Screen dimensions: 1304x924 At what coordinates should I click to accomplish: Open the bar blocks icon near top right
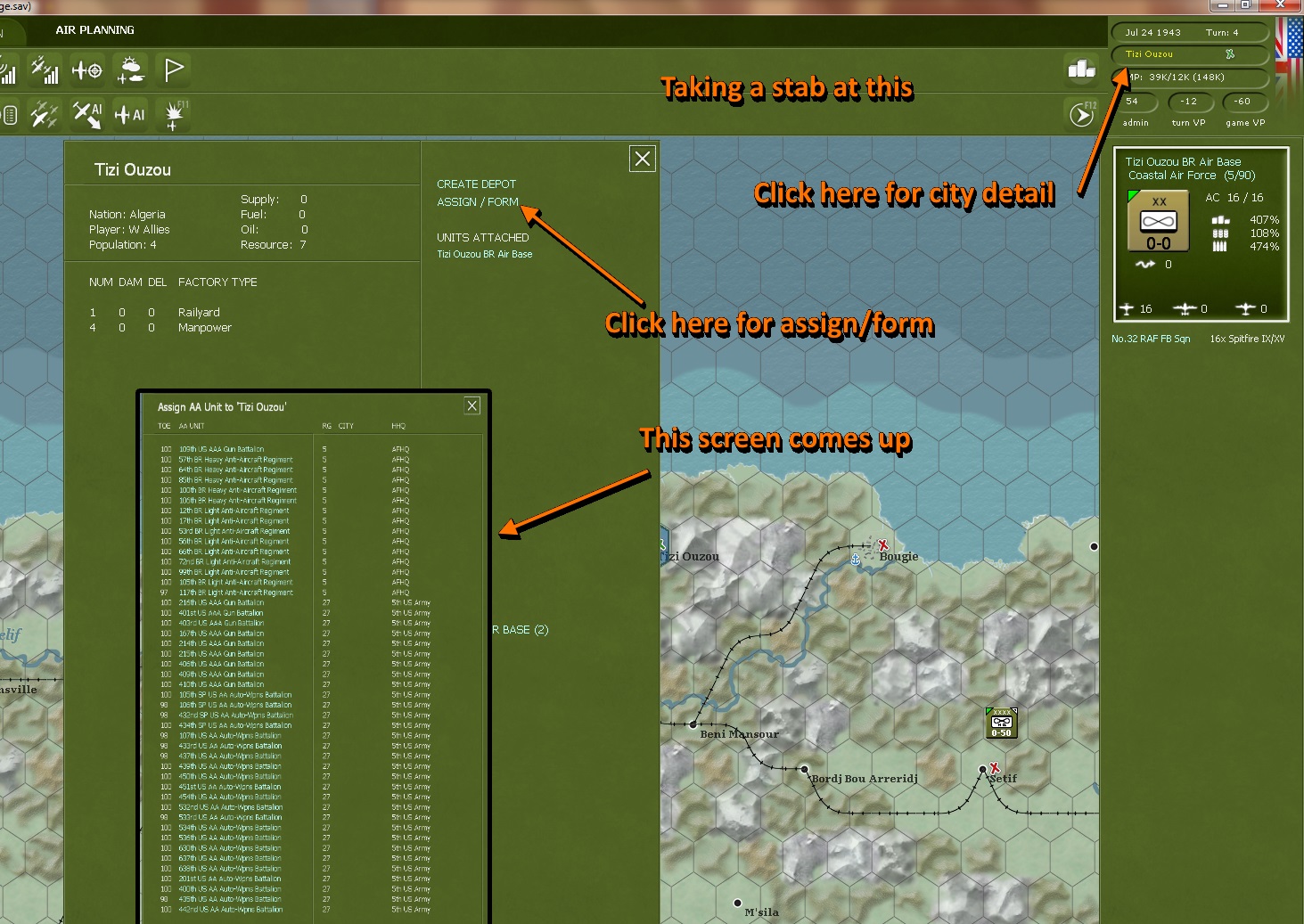pos(1081,69)
